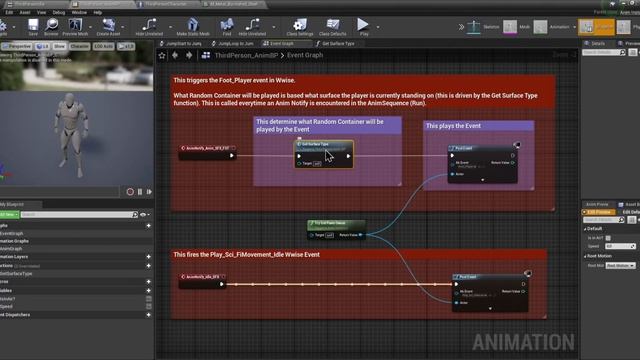Click the Find toolbar icon
This screenshot has height=360, width=640.
coord(227,25)
